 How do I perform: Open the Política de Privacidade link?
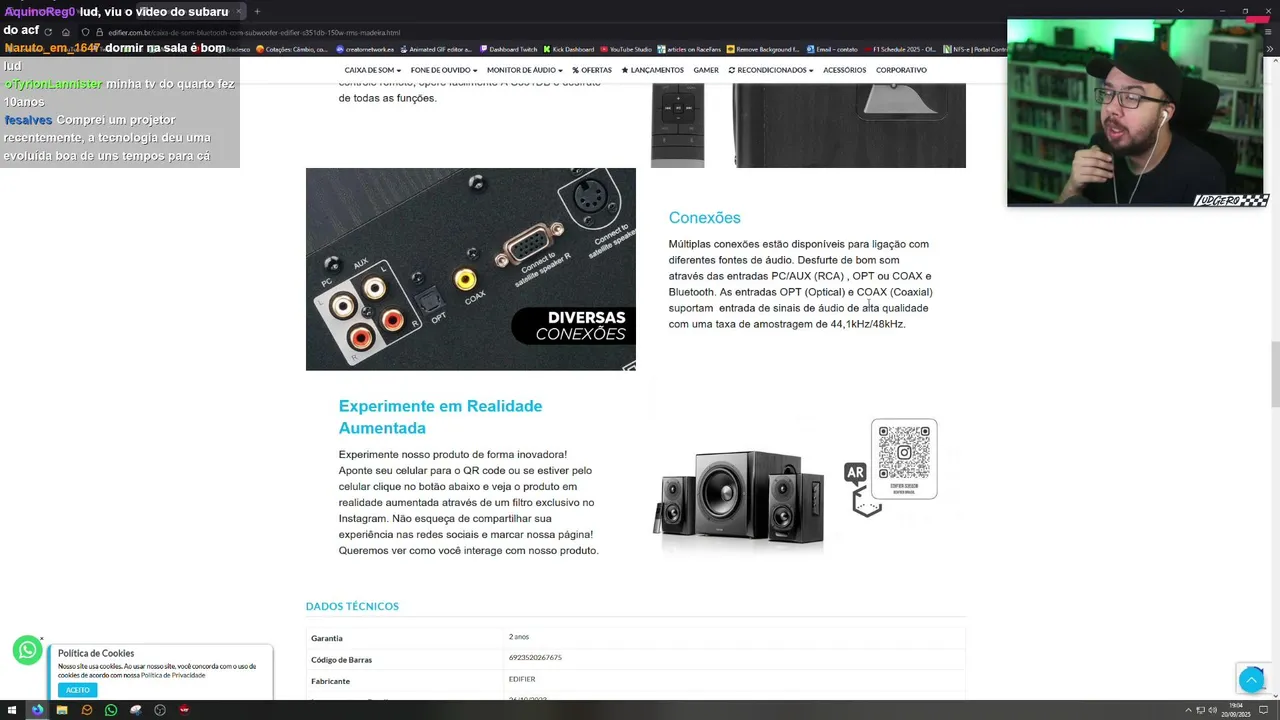pos(173,675)
